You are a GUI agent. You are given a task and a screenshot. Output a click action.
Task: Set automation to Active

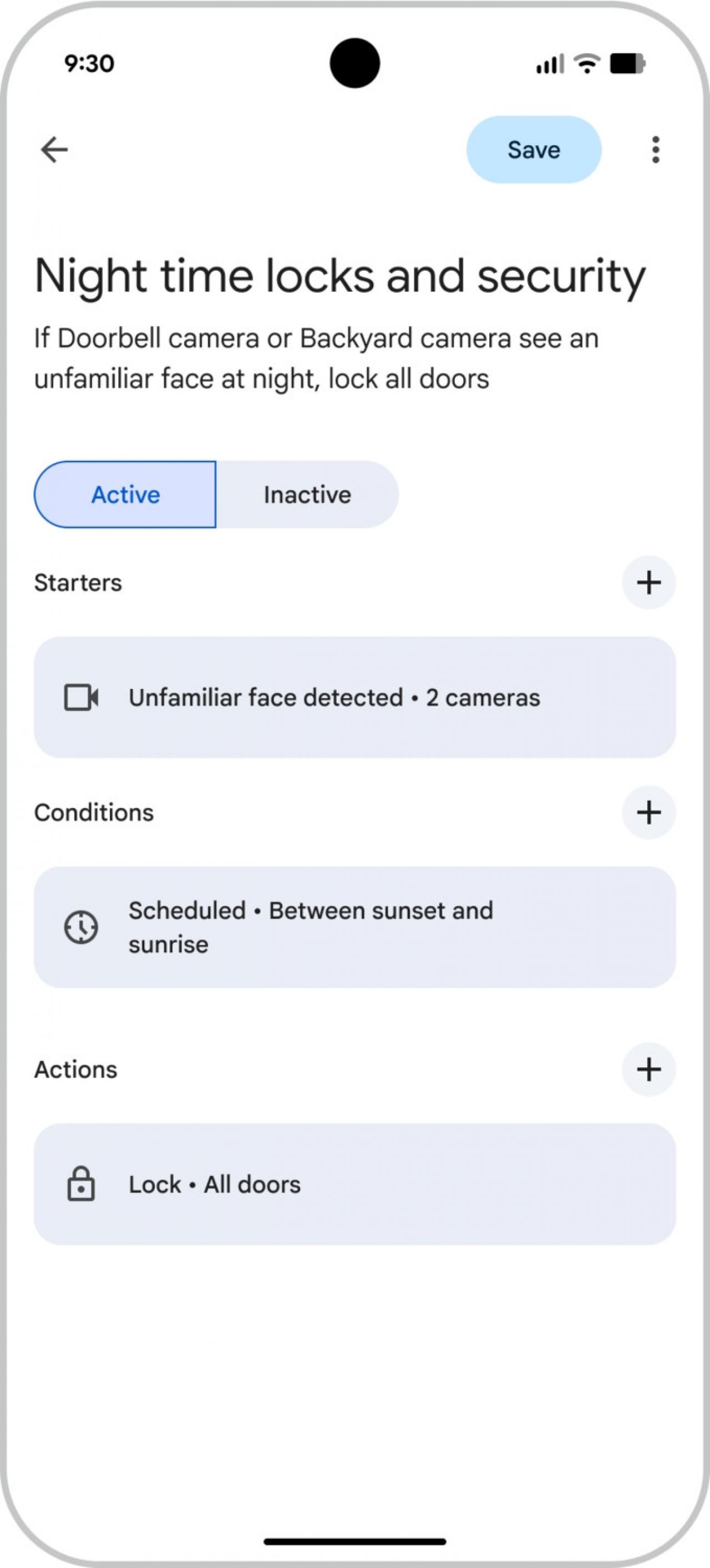(125, 495)
